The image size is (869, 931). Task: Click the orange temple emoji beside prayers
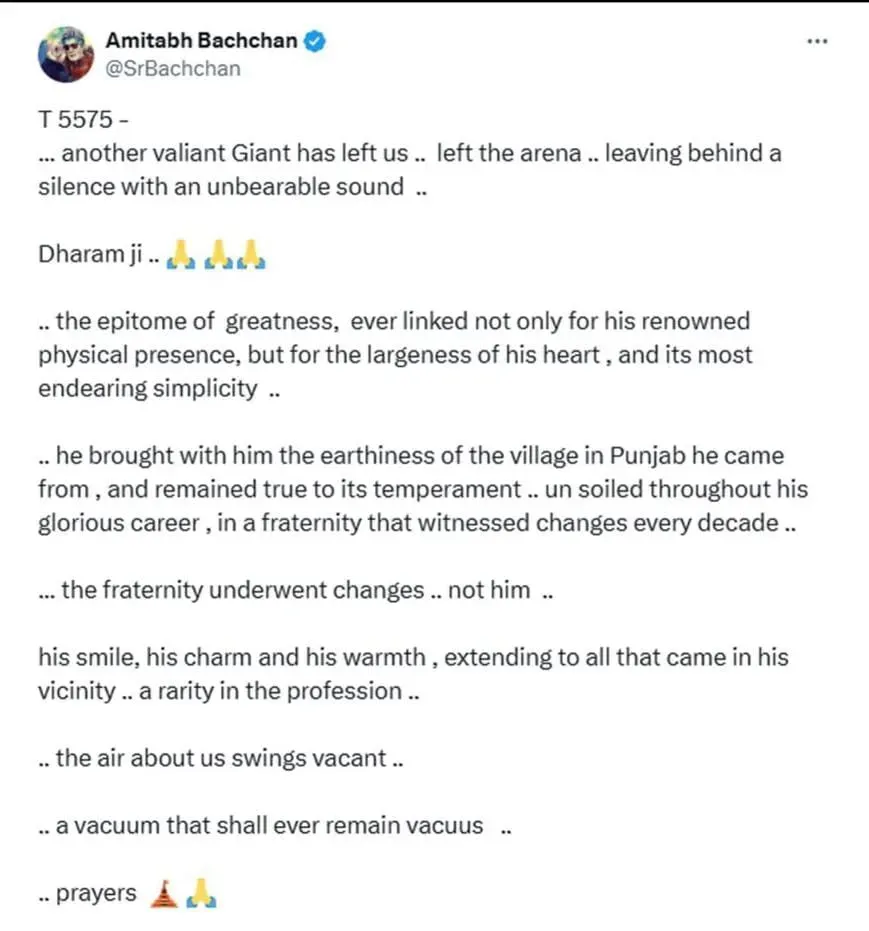point(163,893)
